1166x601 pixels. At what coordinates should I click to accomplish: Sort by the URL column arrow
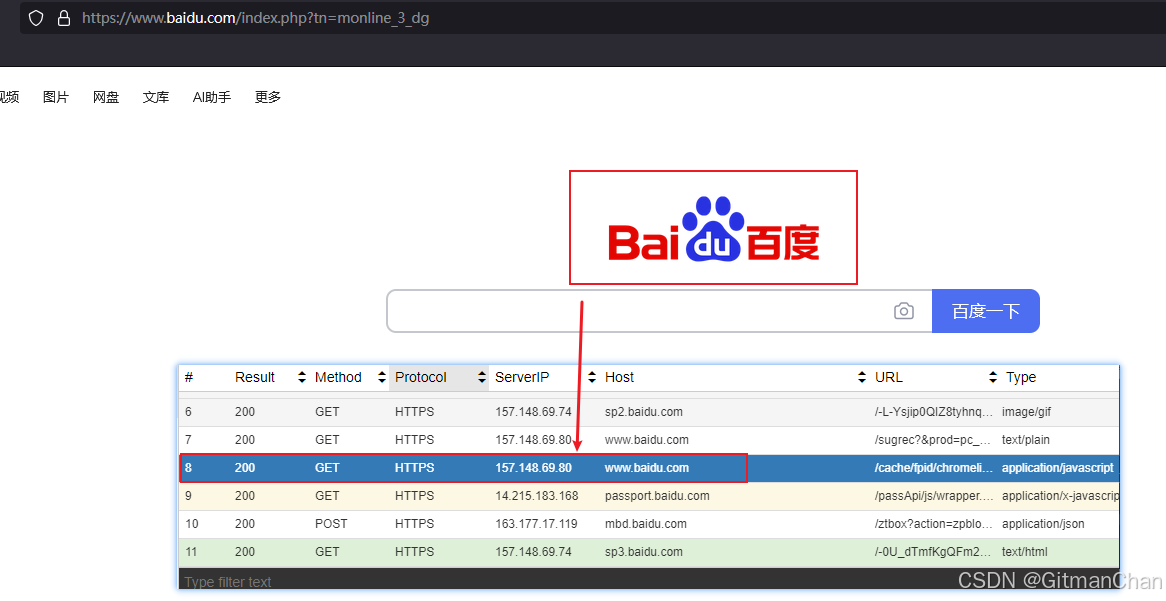[x=993, y=377]
